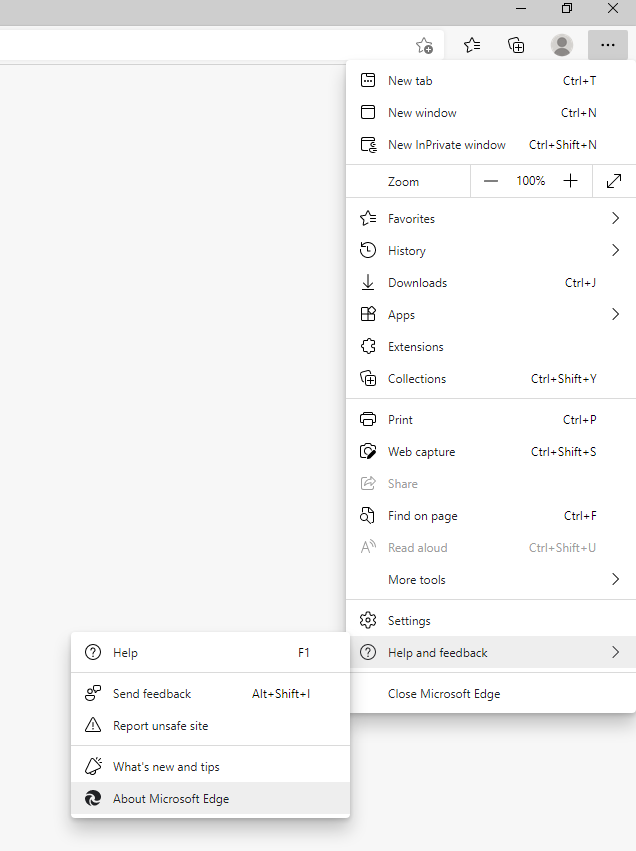This screenshot has width=636, height=851.
Task: Open Downloads menu entry
Action: click(491, 282)
